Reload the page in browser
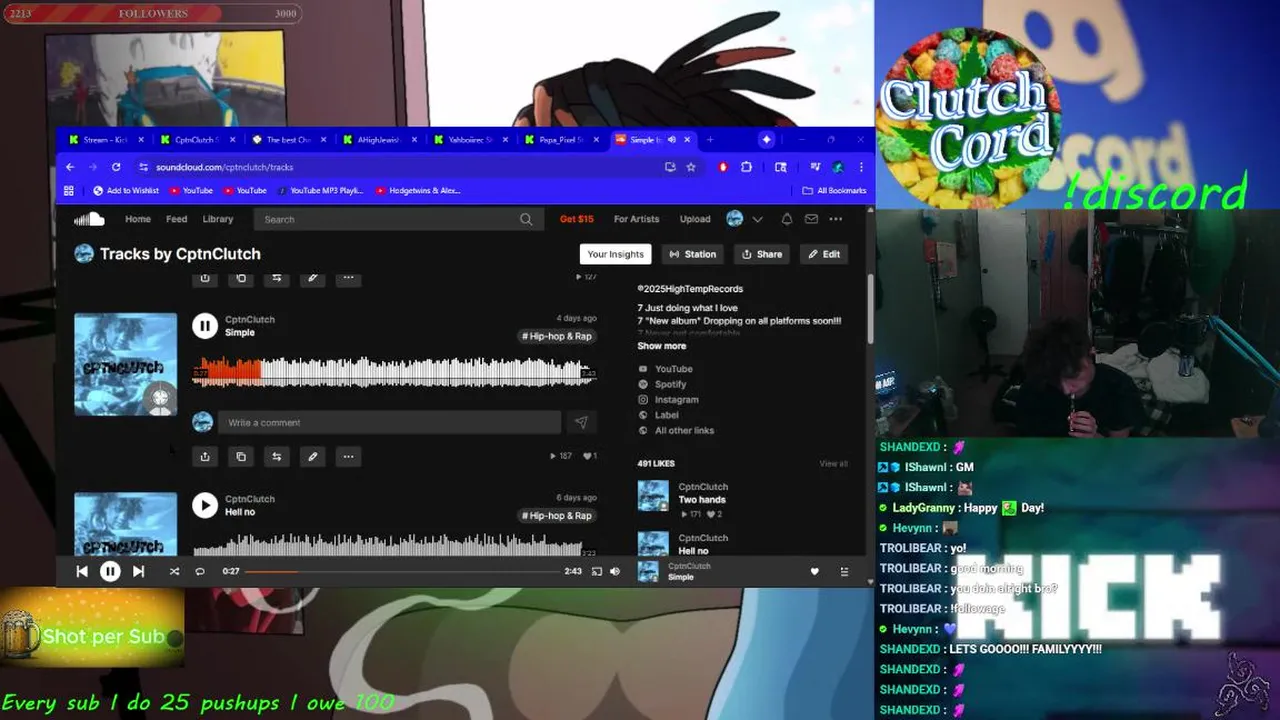The width and height of the screenshot is (1280, 720). coord(116,167)
